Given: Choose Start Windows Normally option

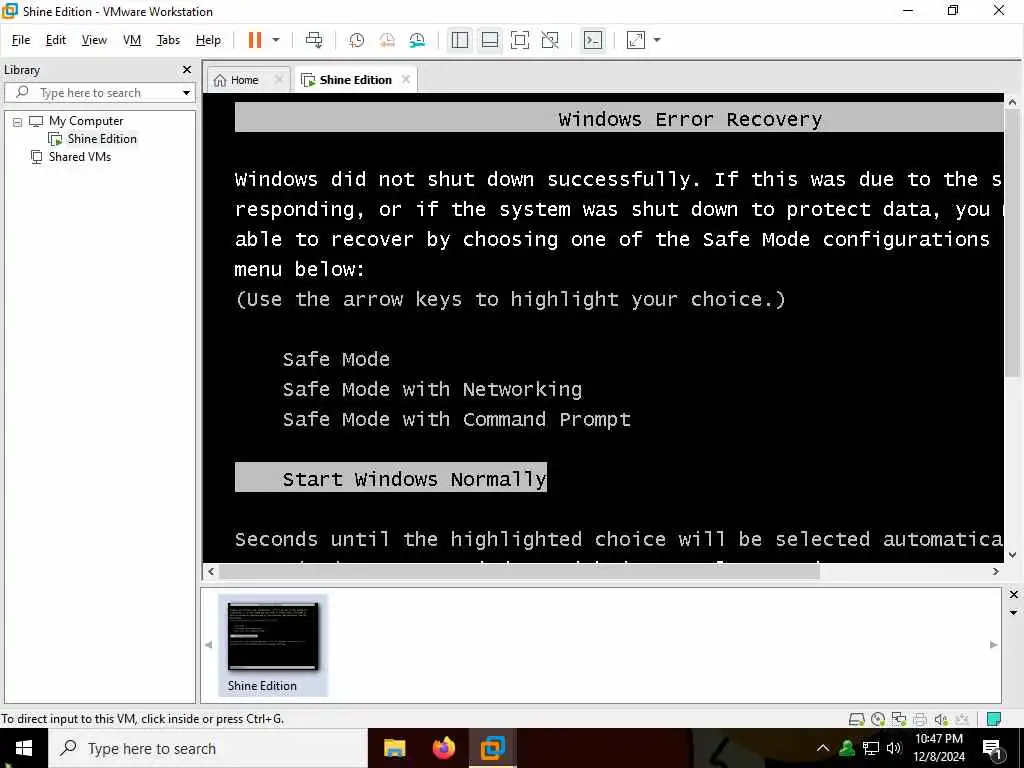Looking at the screenshot, I should [x=391, y=477].
